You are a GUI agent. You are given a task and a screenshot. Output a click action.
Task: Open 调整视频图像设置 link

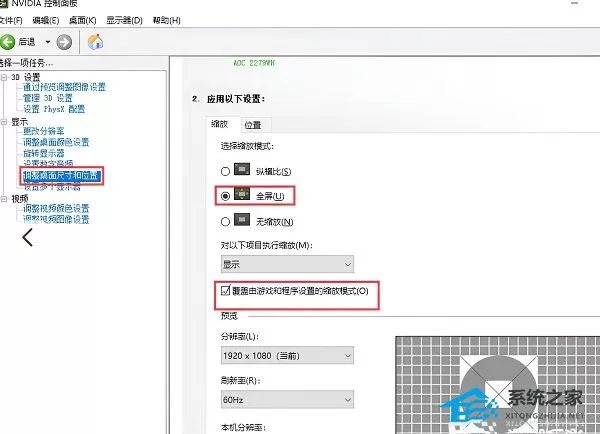[x=56, y=219]
